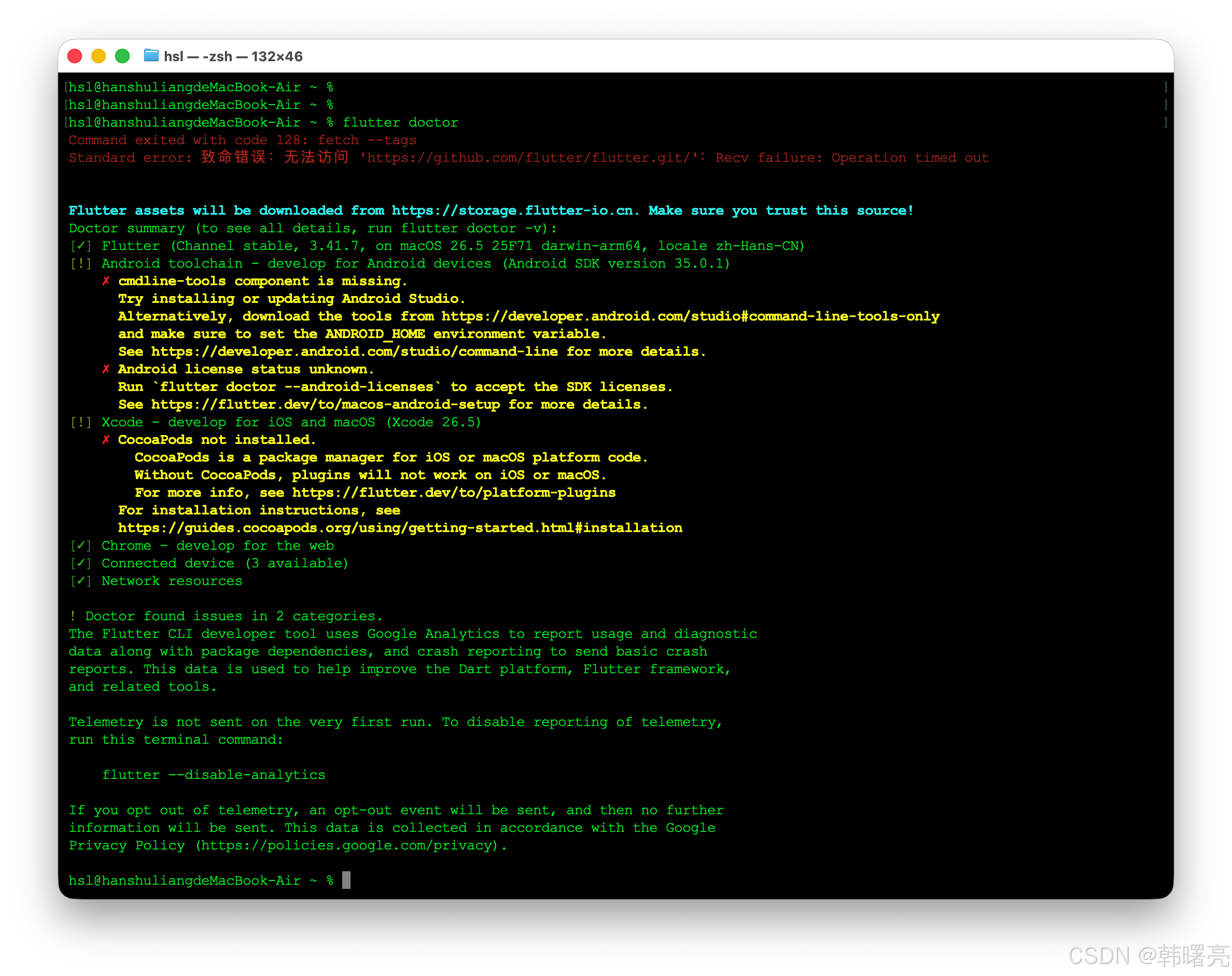Click the [!] marker beside 'Xcode - develop'

pyautogui.click(x=80, y=423)
